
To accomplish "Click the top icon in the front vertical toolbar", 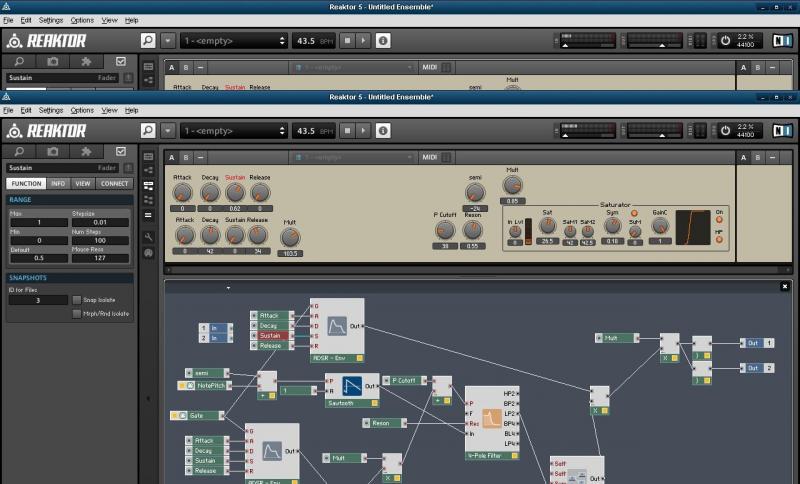I will tap(148, 157).
